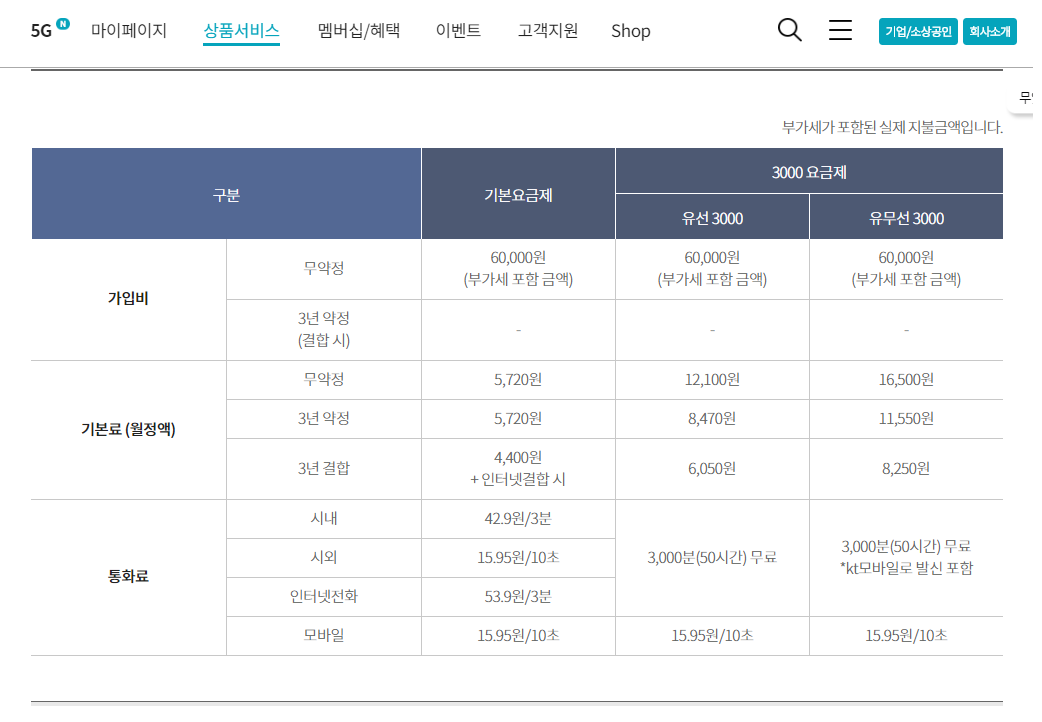Click the 5G logo in header
Screen dimensions: 1042x722
pyautogui.click(x=41, y=31)
